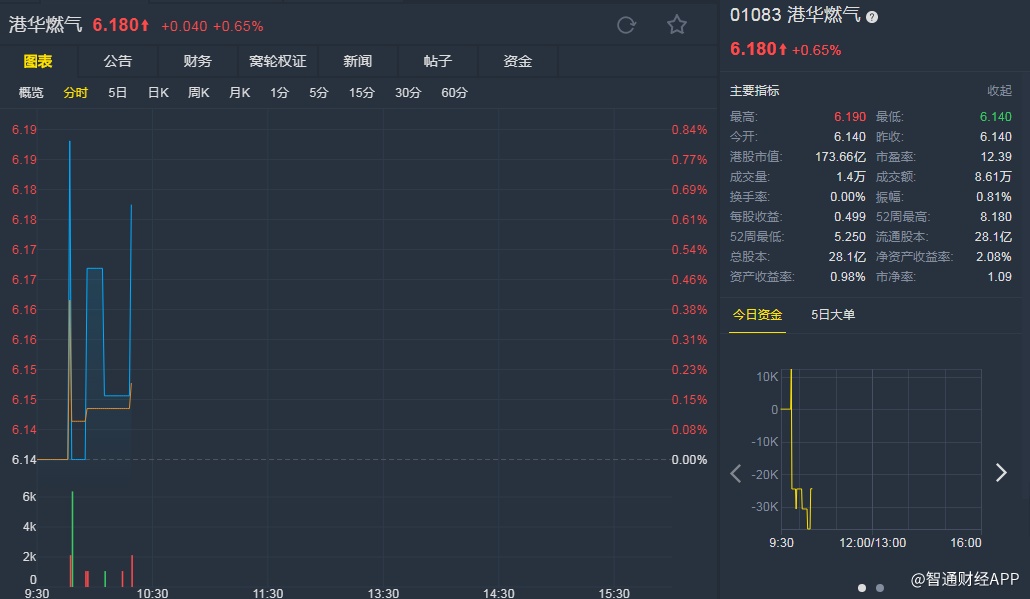The width and height of the screenshot is (1030, 599).
Task: Collapse the 主要指标 panel via 收起
Action: click(999, 91)
